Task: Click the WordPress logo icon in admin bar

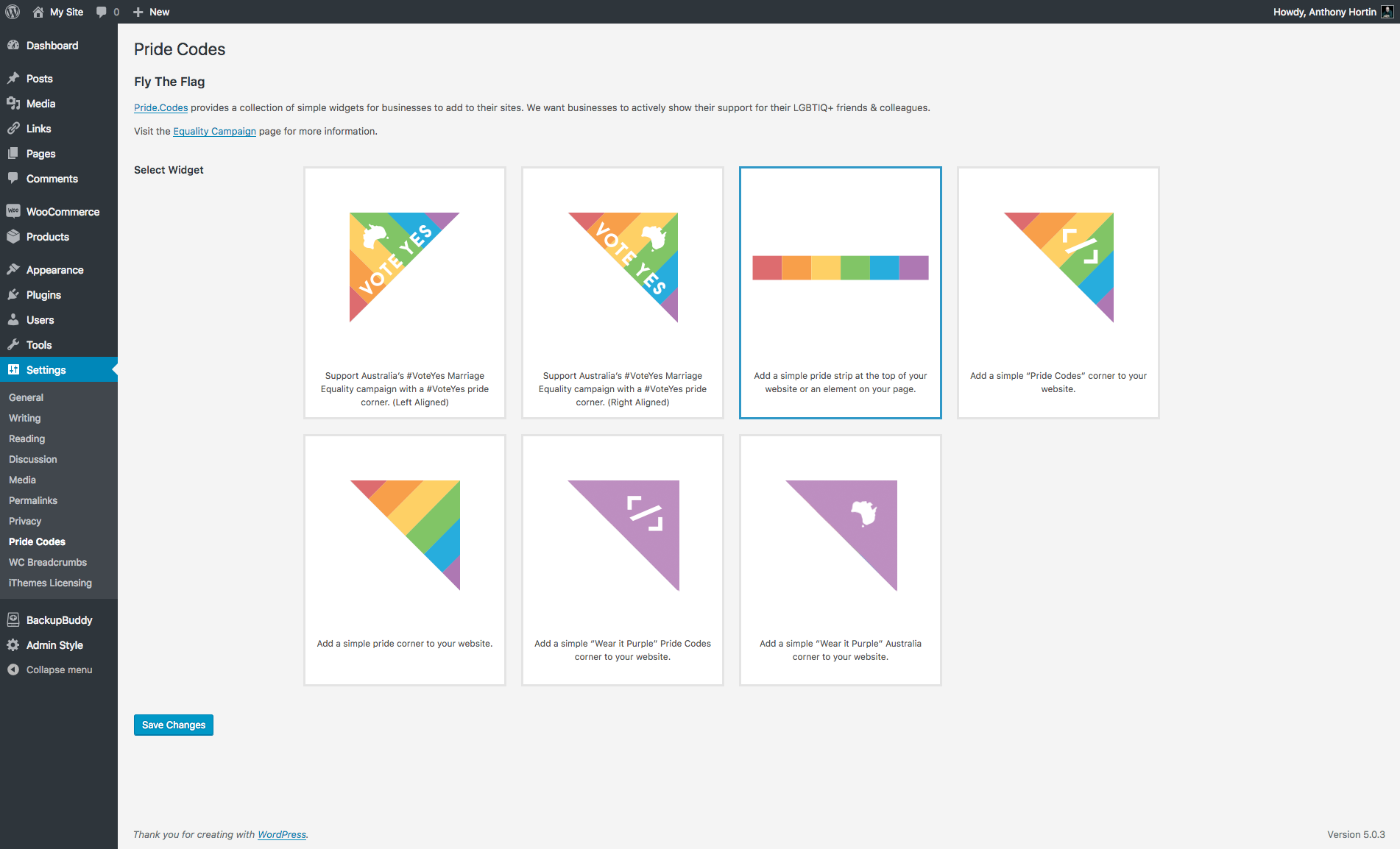Action: point(13,12)
